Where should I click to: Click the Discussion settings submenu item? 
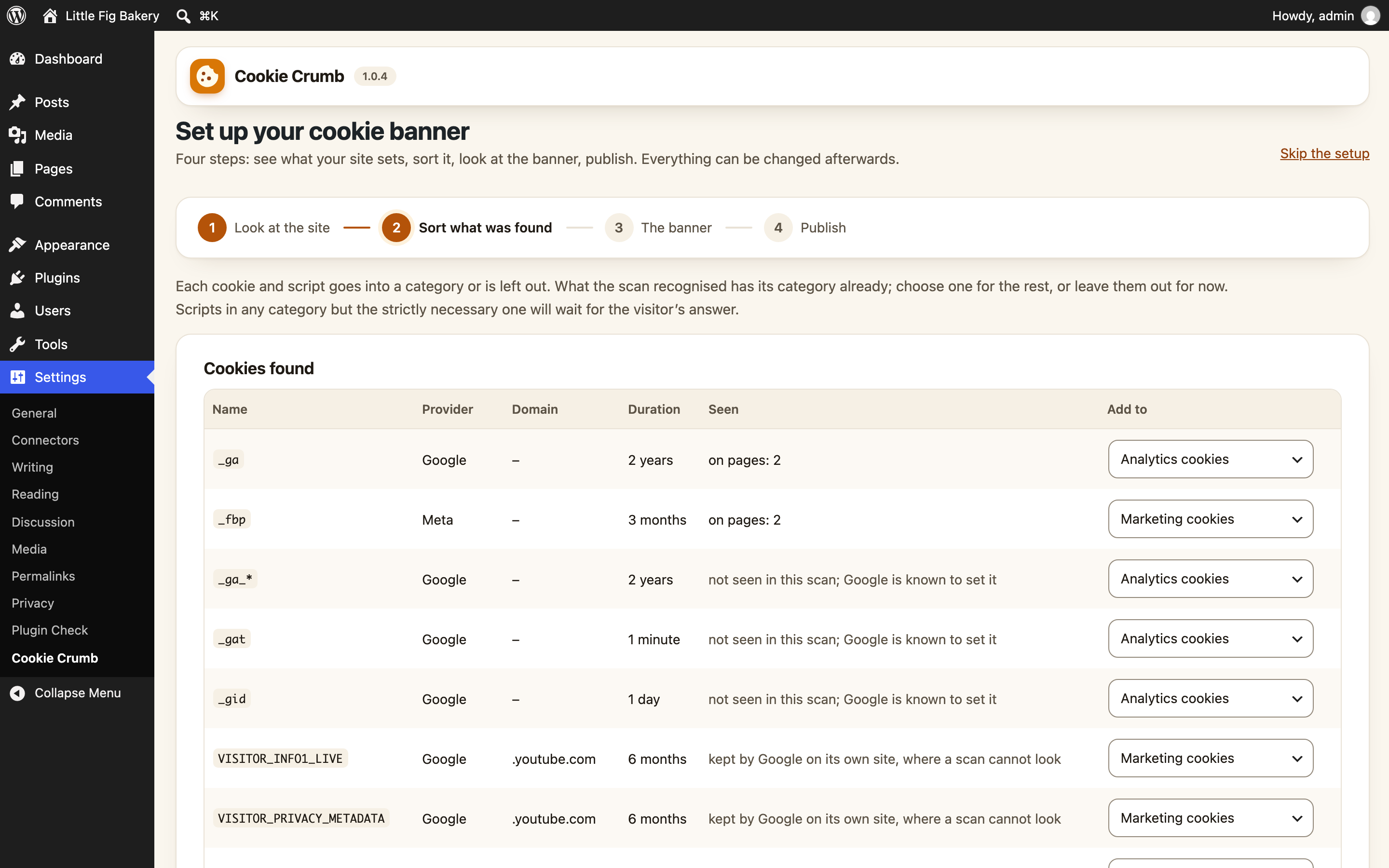click(x=43, y=522)
